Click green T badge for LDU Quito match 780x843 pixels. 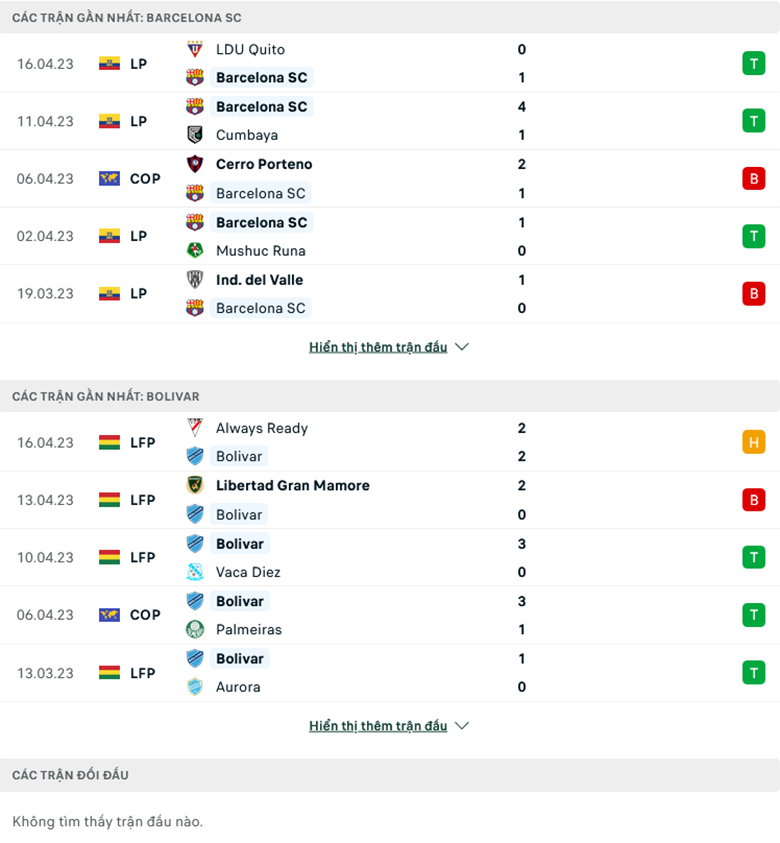[x=753, y=64]
